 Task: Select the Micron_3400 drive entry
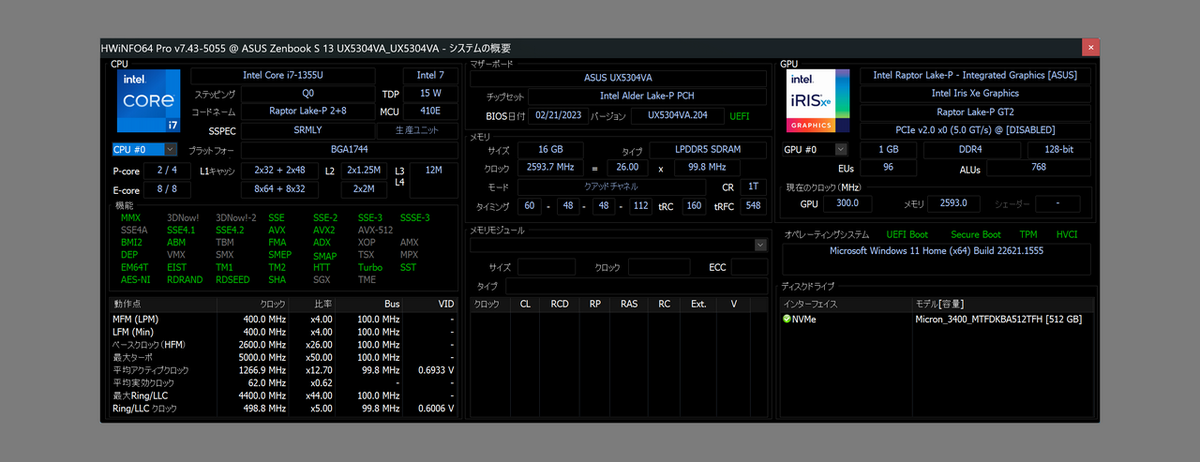pyautogui.click(x=998, y=320)
